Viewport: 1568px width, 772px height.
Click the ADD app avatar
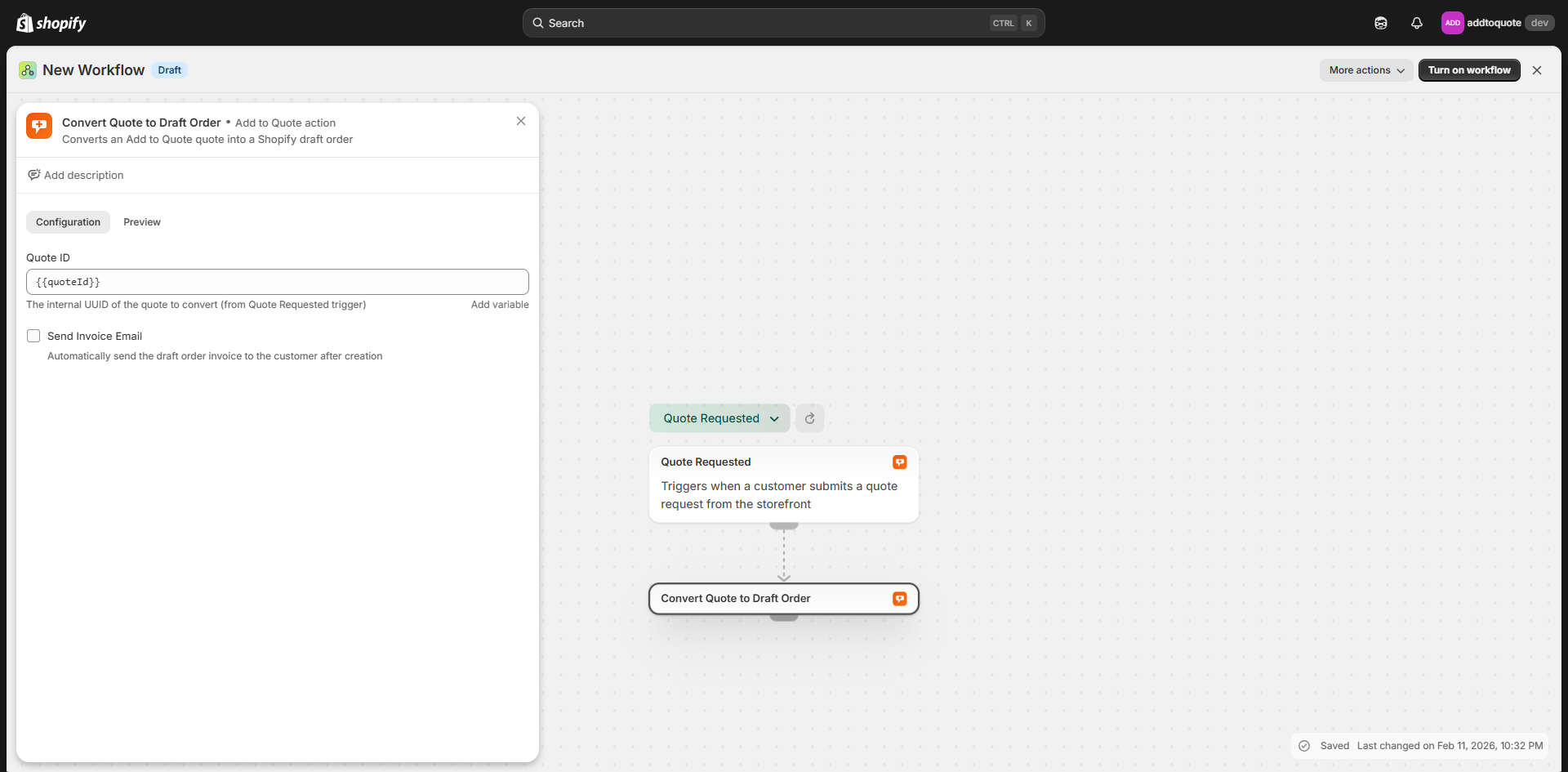click(x=1452, y=23)
